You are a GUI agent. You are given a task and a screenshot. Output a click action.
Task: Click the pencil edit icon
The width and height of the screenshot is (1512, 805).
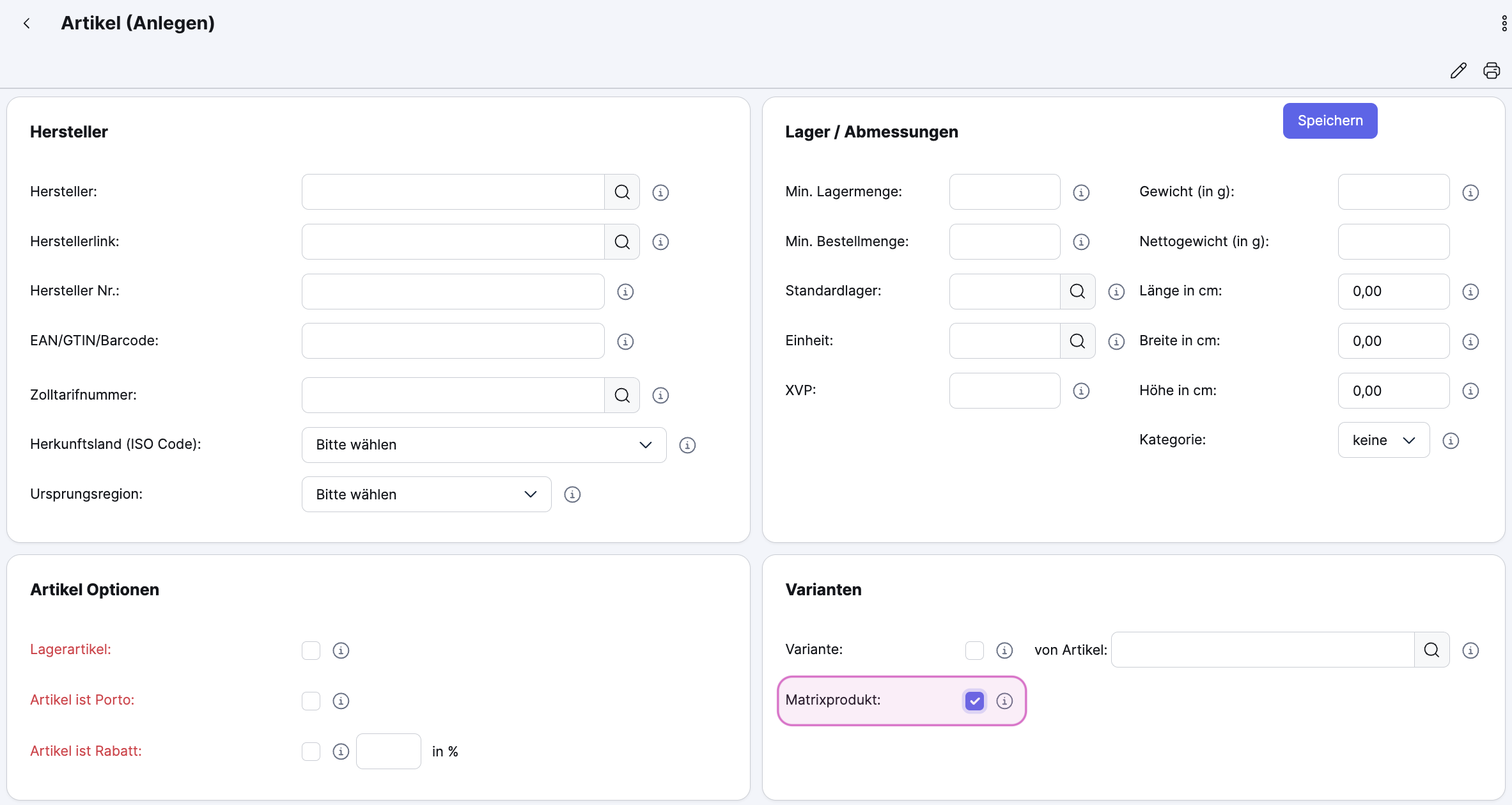click(1458, 70)
